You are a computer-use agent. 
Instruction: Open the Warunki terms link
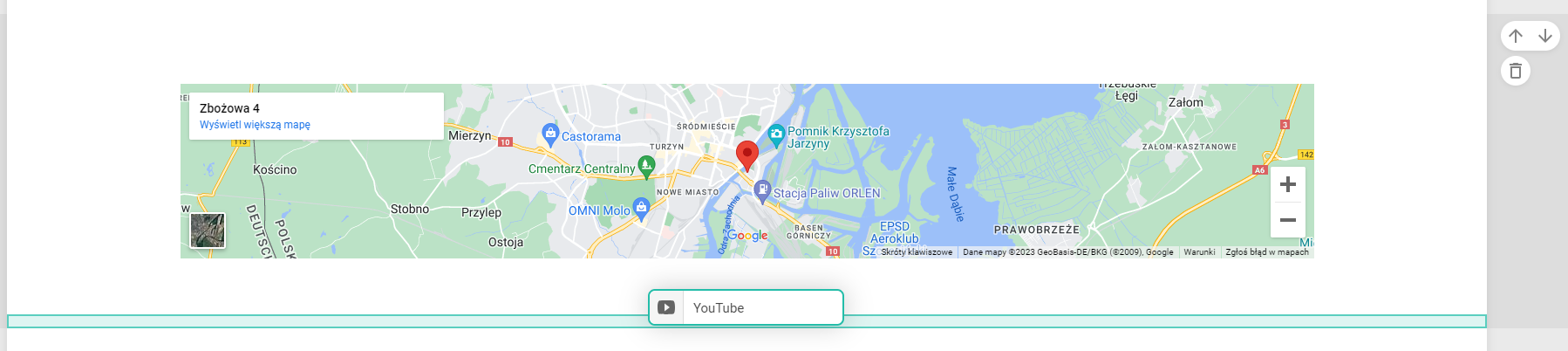coord(1199,252)
